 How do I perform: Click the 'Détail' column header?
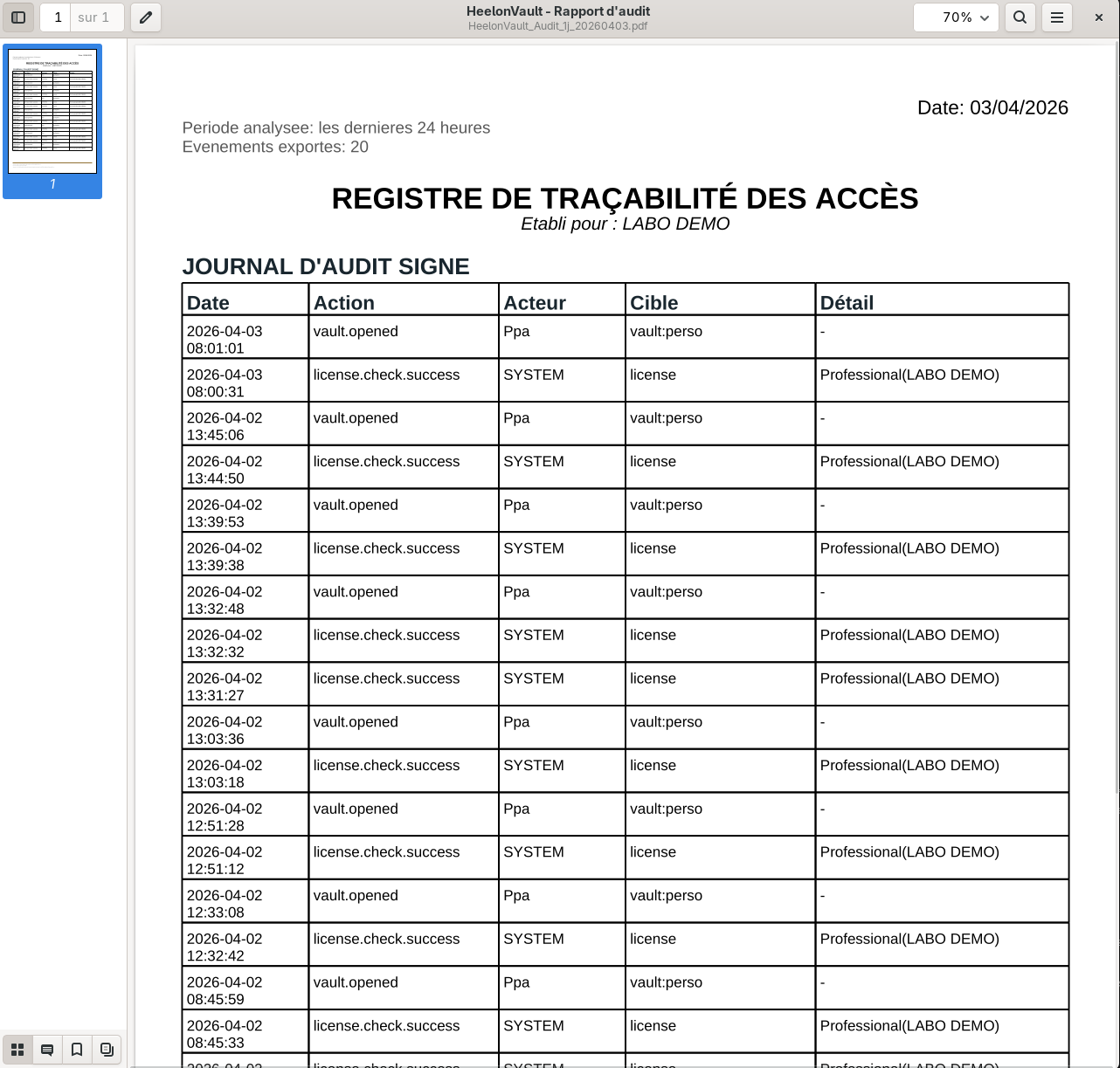click(x=847, y=303)
